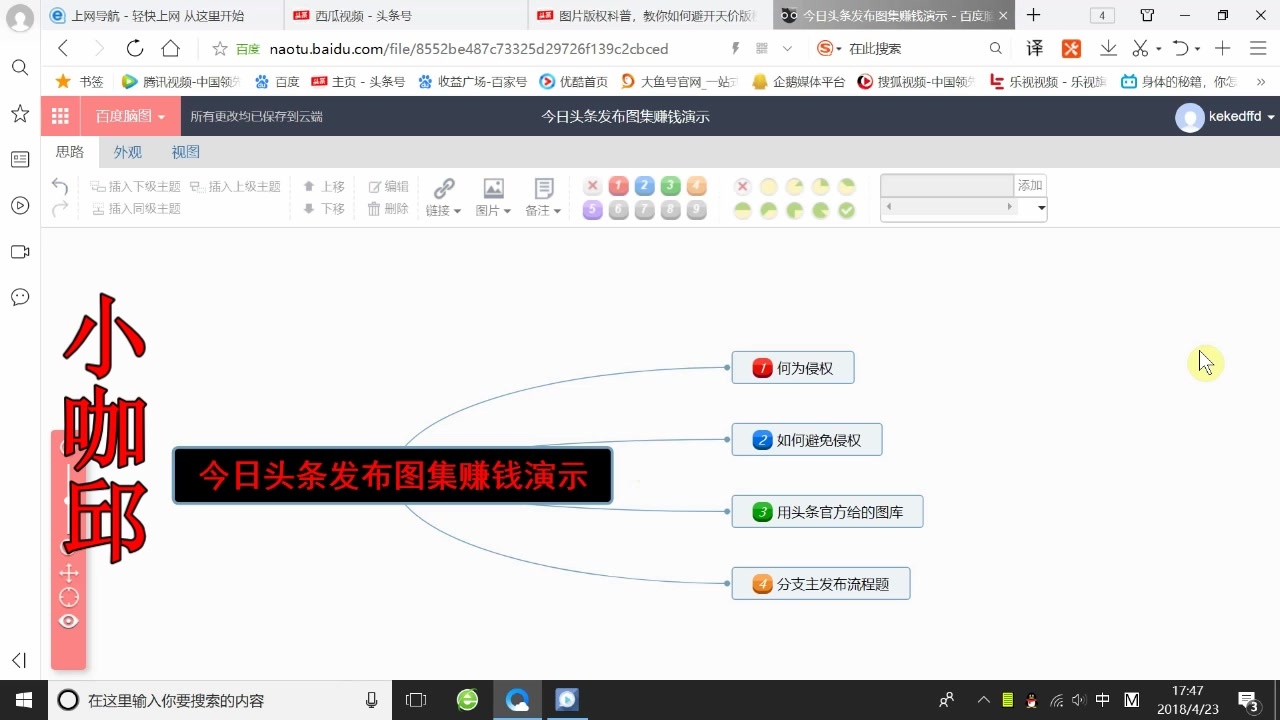
Task: Toggle the navigator eye icon on red sidebar
Action: 68,621
